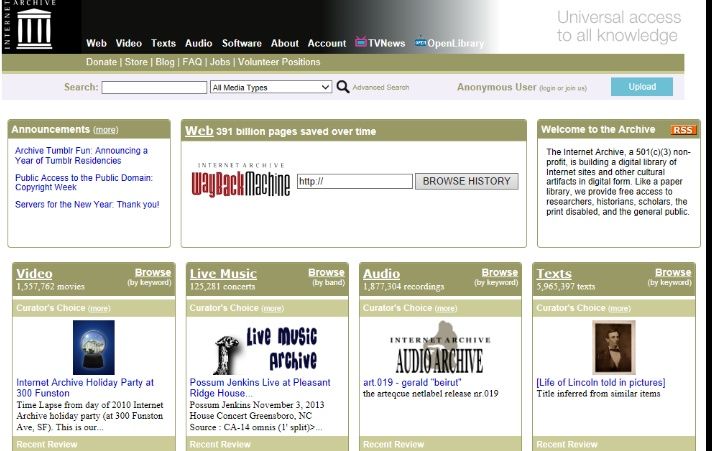712x451 pixels.
Task: Open art.019 - gerald "beirut" link
Action: click(412, 382)
